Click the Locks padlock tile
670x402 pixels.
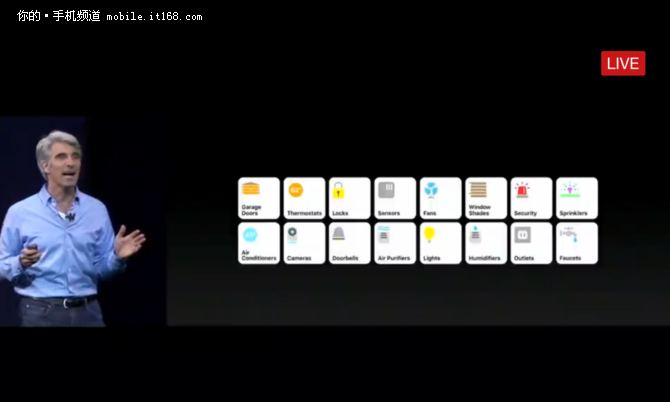click(x=350, y=198)
